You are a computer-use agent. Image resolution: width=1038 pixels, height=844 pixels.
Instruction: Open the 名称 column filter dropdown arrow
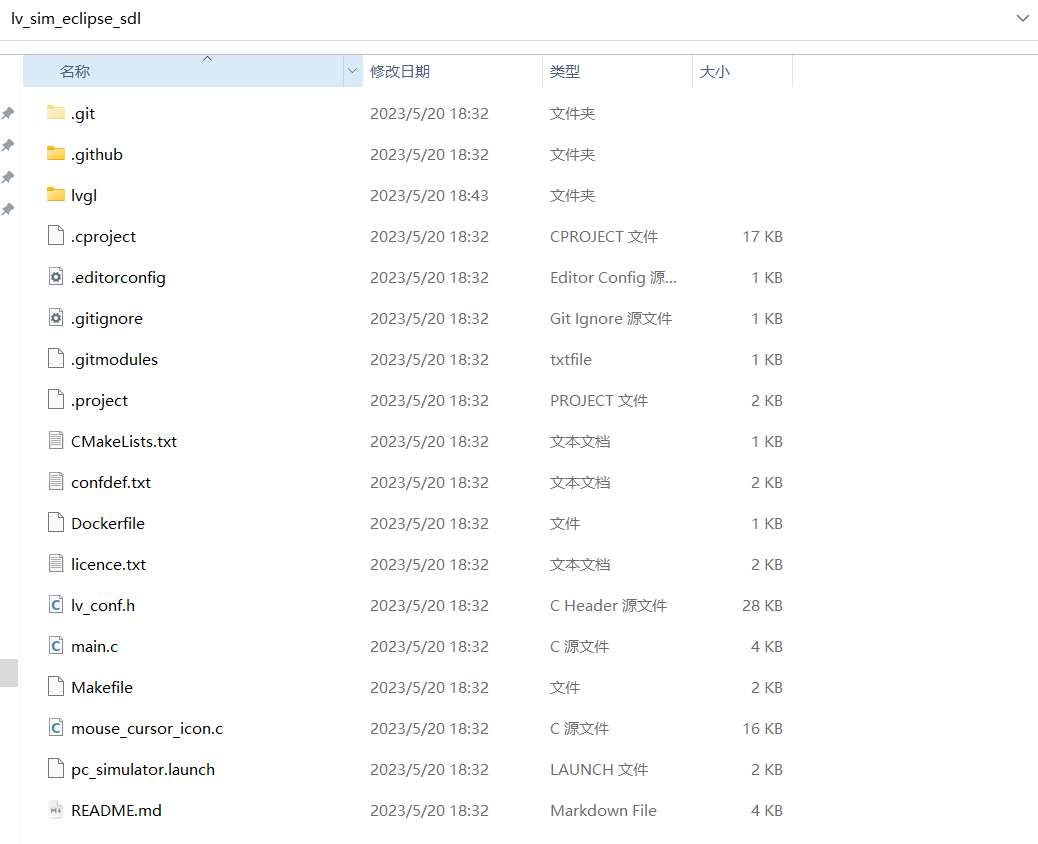(x=352, y=71)
